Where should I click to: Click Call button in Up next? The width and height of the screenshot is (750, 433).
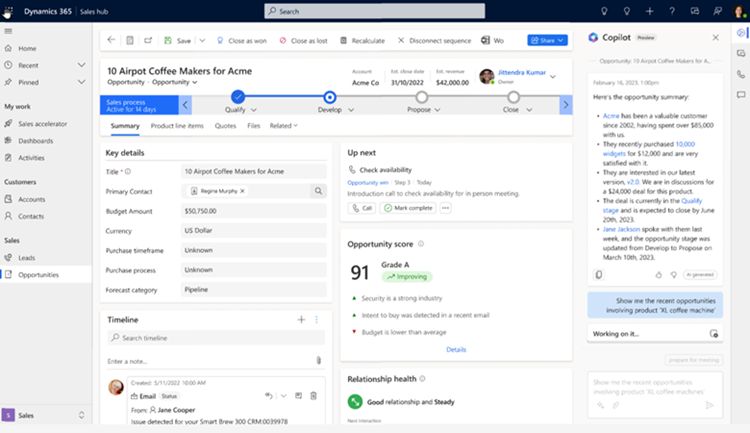point(362,208)
